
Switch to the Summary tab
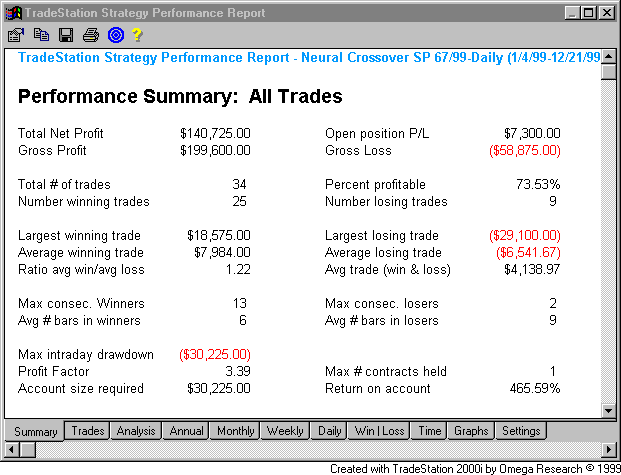tap(35, 431)
